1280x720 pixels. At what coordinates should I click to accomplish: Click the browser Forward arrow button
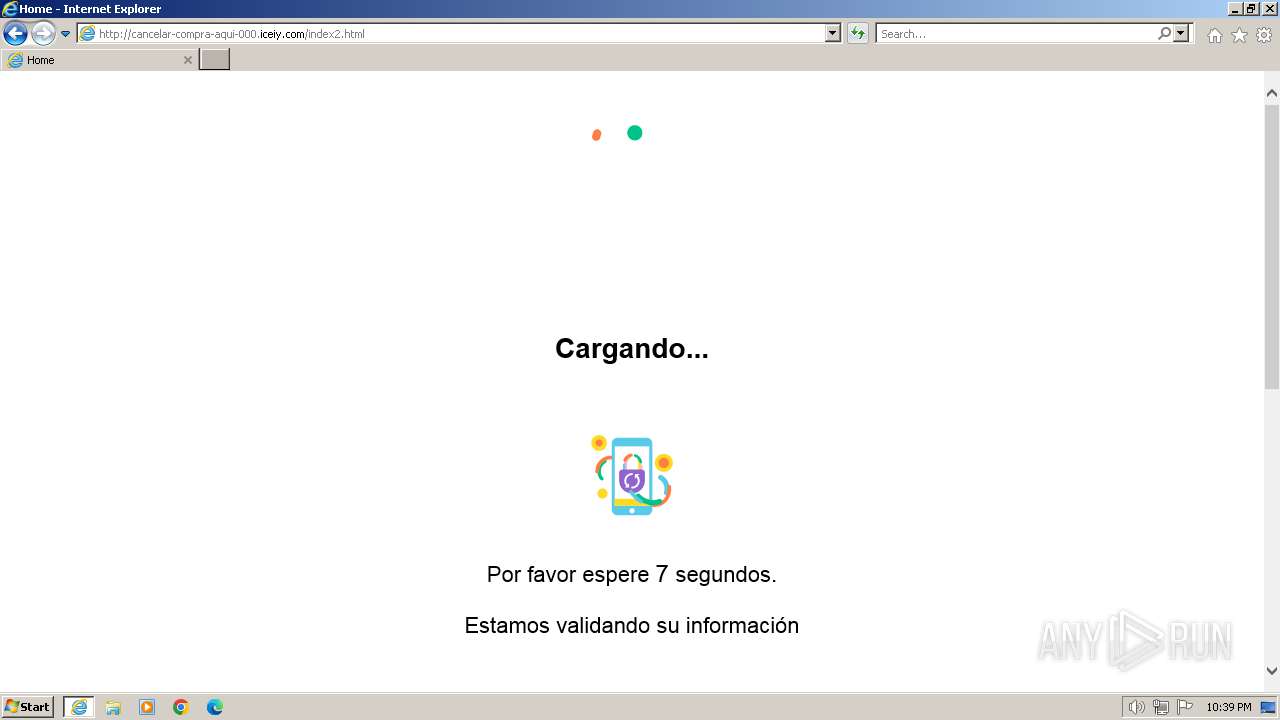[x=43, y=34]
